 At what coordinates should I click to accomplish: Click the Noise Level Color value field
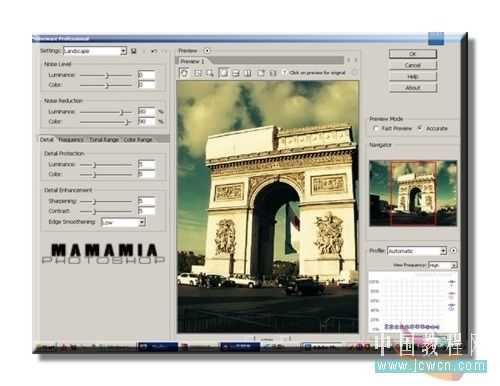(146, 85)
